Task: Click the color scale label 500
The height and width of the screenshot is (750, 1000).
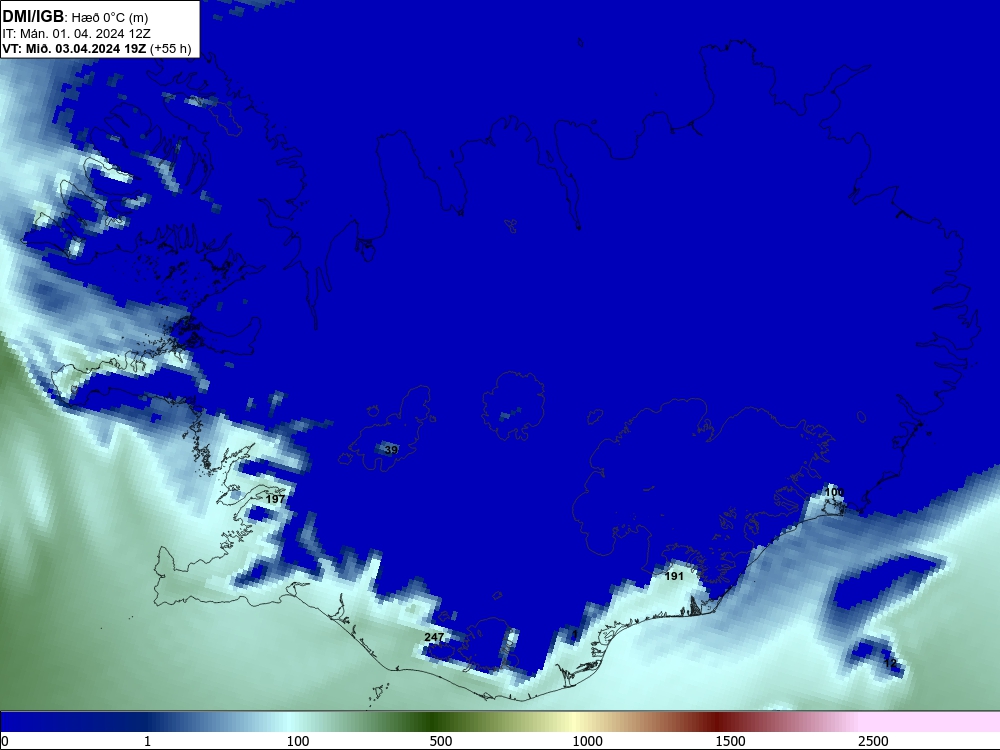Action: coord(441,741)
